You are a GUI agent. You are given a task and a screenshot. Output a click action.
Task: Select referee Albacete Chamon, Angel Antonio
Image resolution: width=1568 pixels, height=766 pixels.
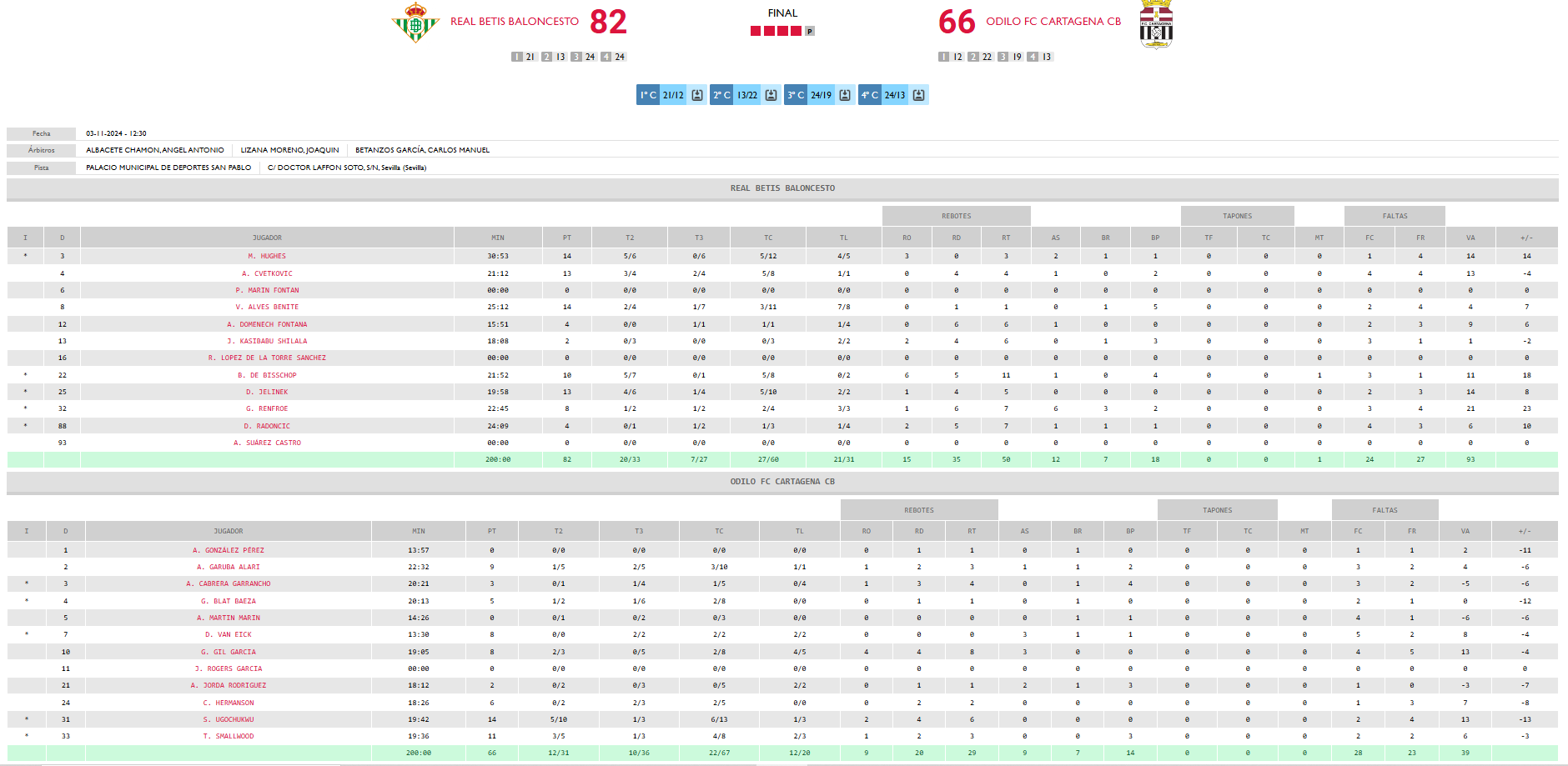[x=155, y=150]
